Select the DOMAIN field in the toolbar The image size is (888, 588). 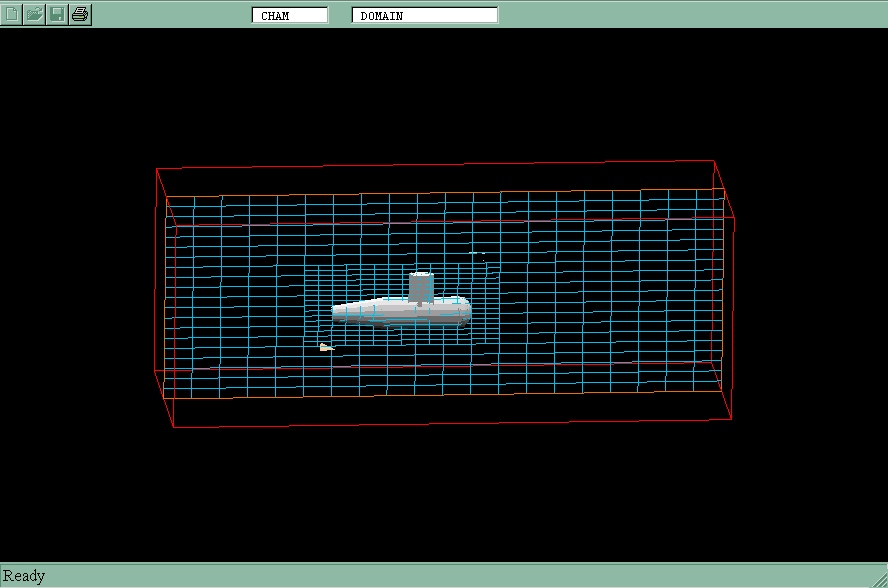[x=425, y=16]
